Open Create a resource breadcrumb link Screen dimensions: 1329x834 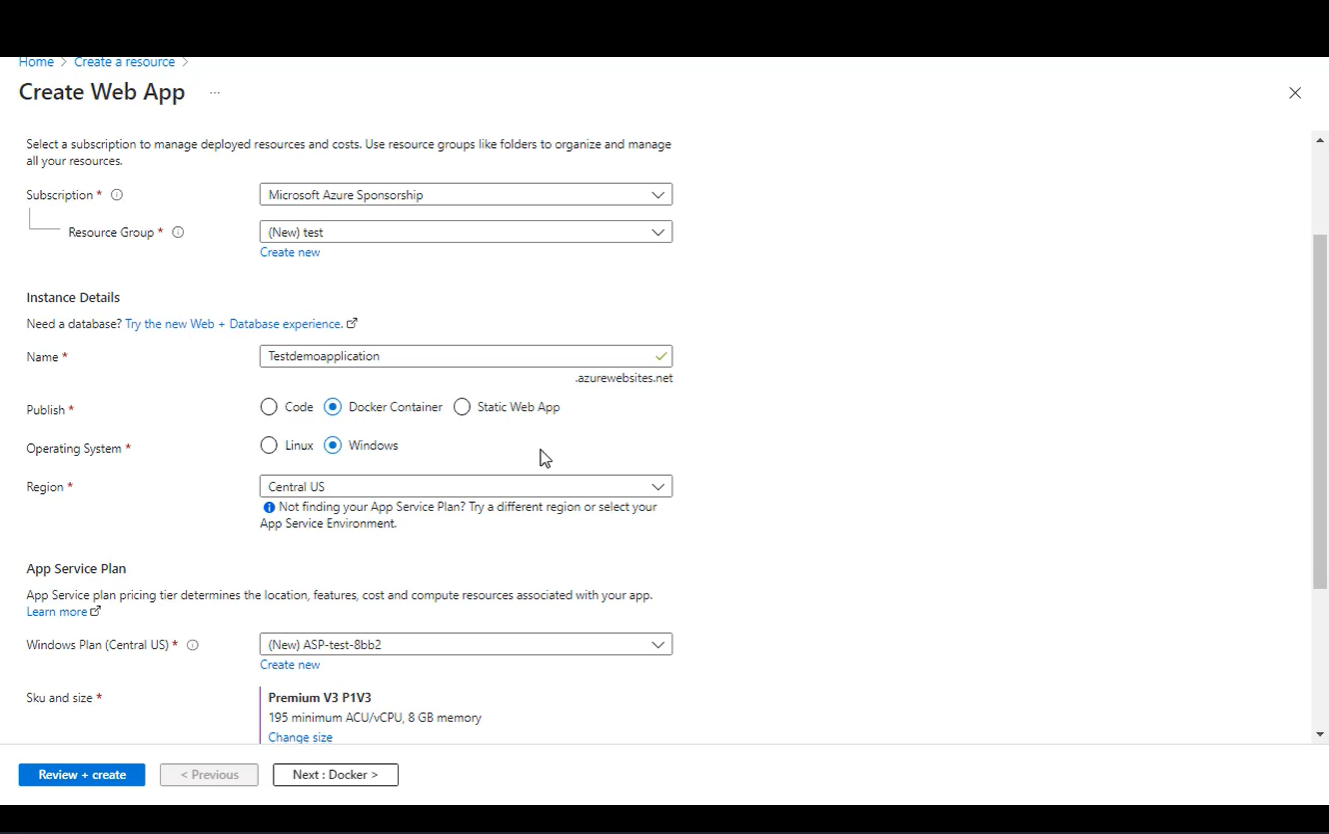tap(124, 61)
